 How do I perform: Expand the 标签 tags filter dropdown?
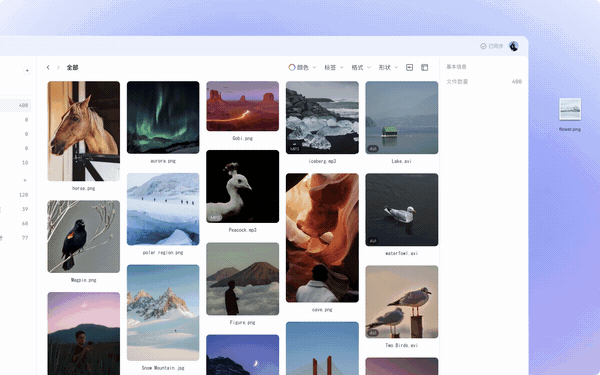pos(334,67)
